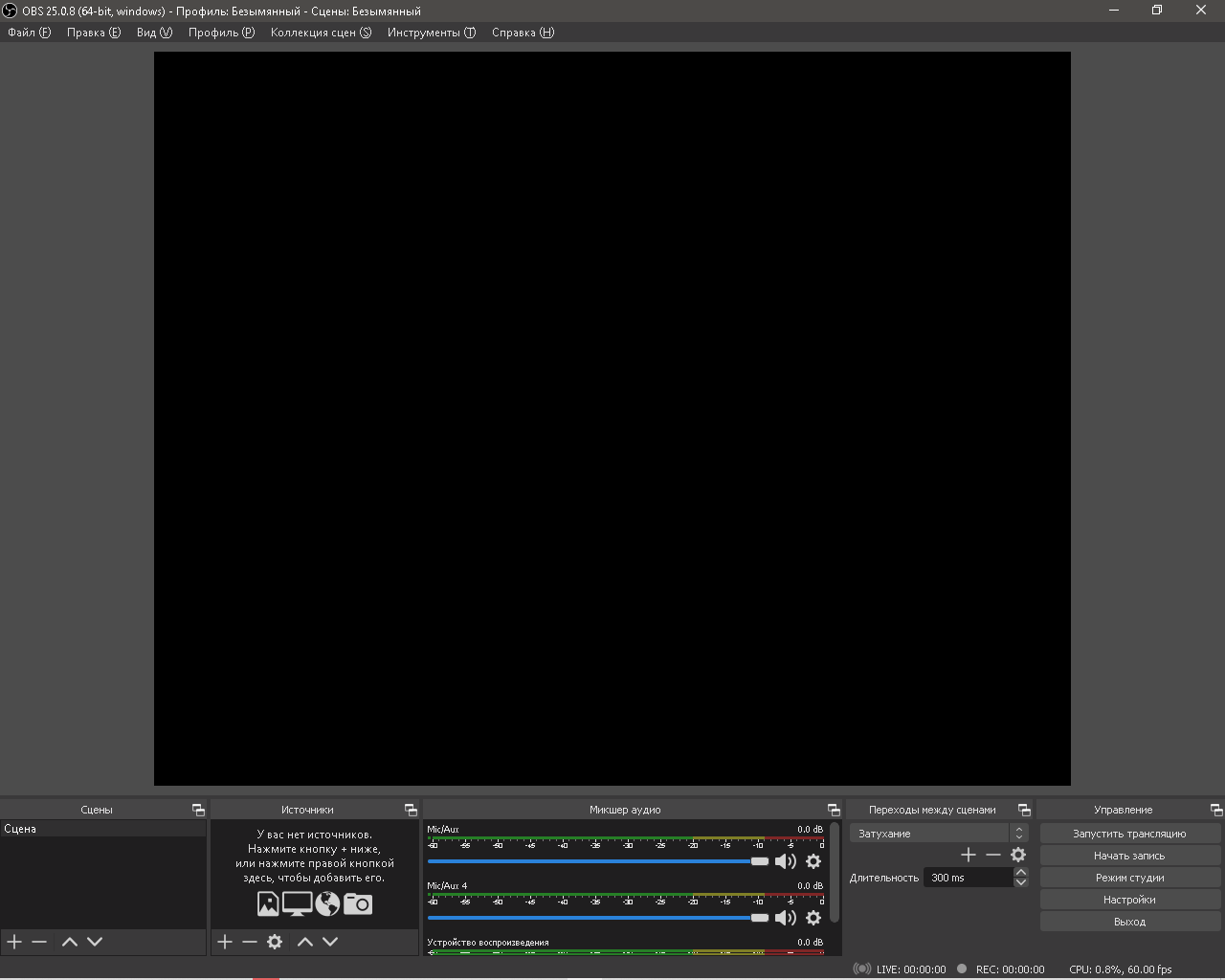Image resolution: width=1225 pixels, height=980 pixels.
Task: Restore down the OBS window
Action: pos(1157,11)
